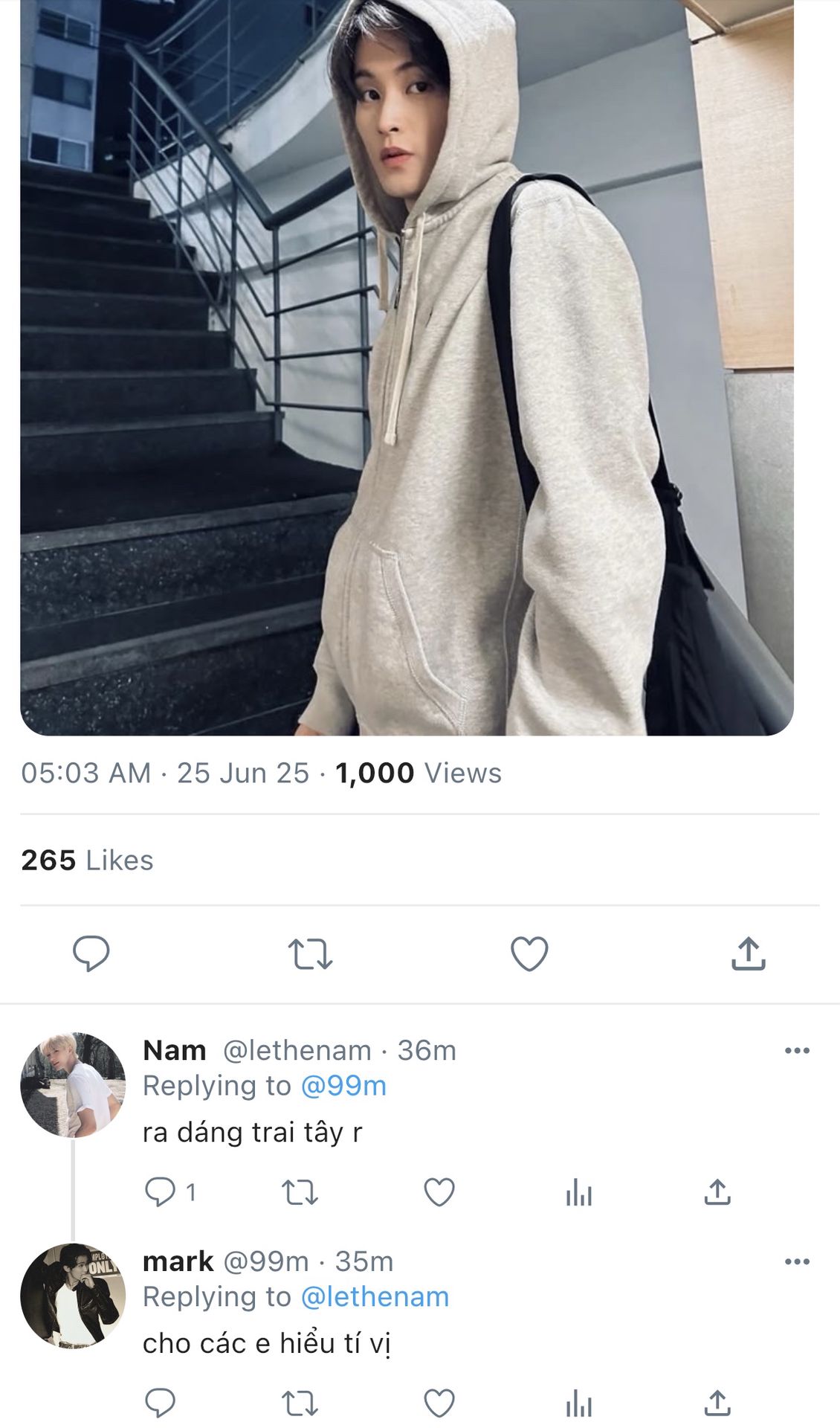View analytics for Nam's reply
This screenshot has width=840, height=1428.
[x=578, y=1194]
